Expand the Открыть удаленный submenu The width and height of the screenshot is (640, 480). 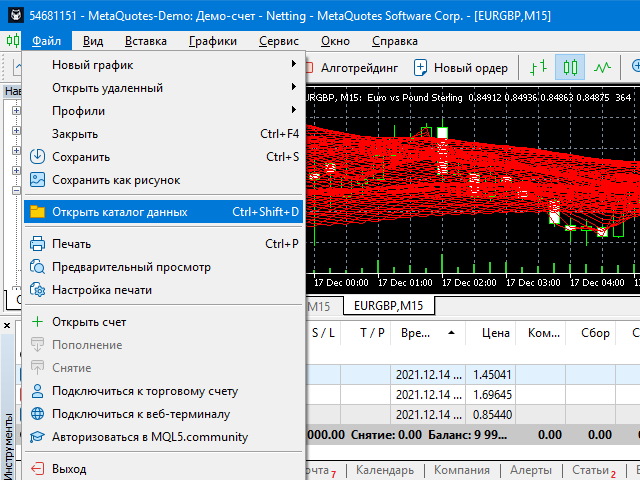[163, 88]
